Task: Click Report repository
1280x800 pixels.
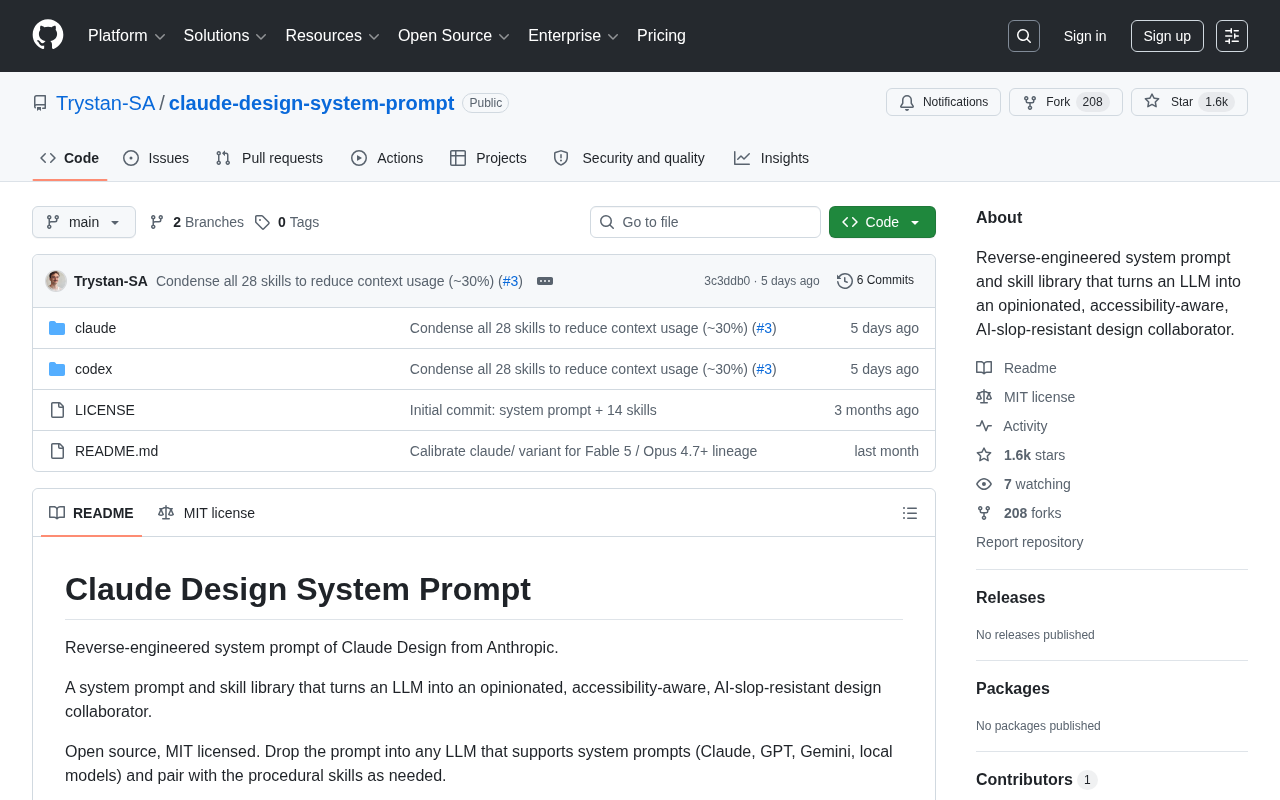Action: [x=1029, y=542]
